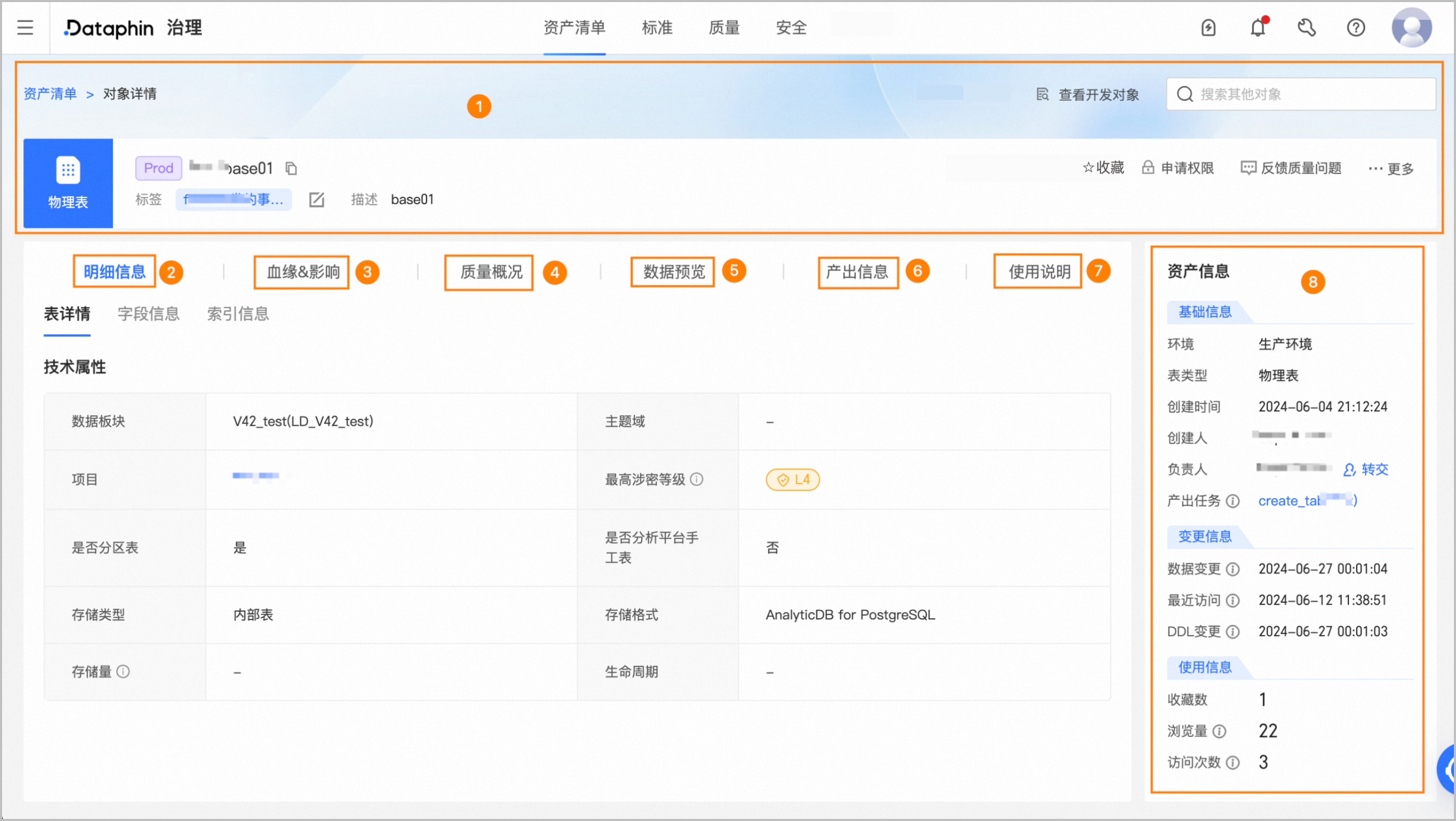This screenshot has width=1456, height=821.
Task: Select the 明细信息 tab
Action: 115,272
